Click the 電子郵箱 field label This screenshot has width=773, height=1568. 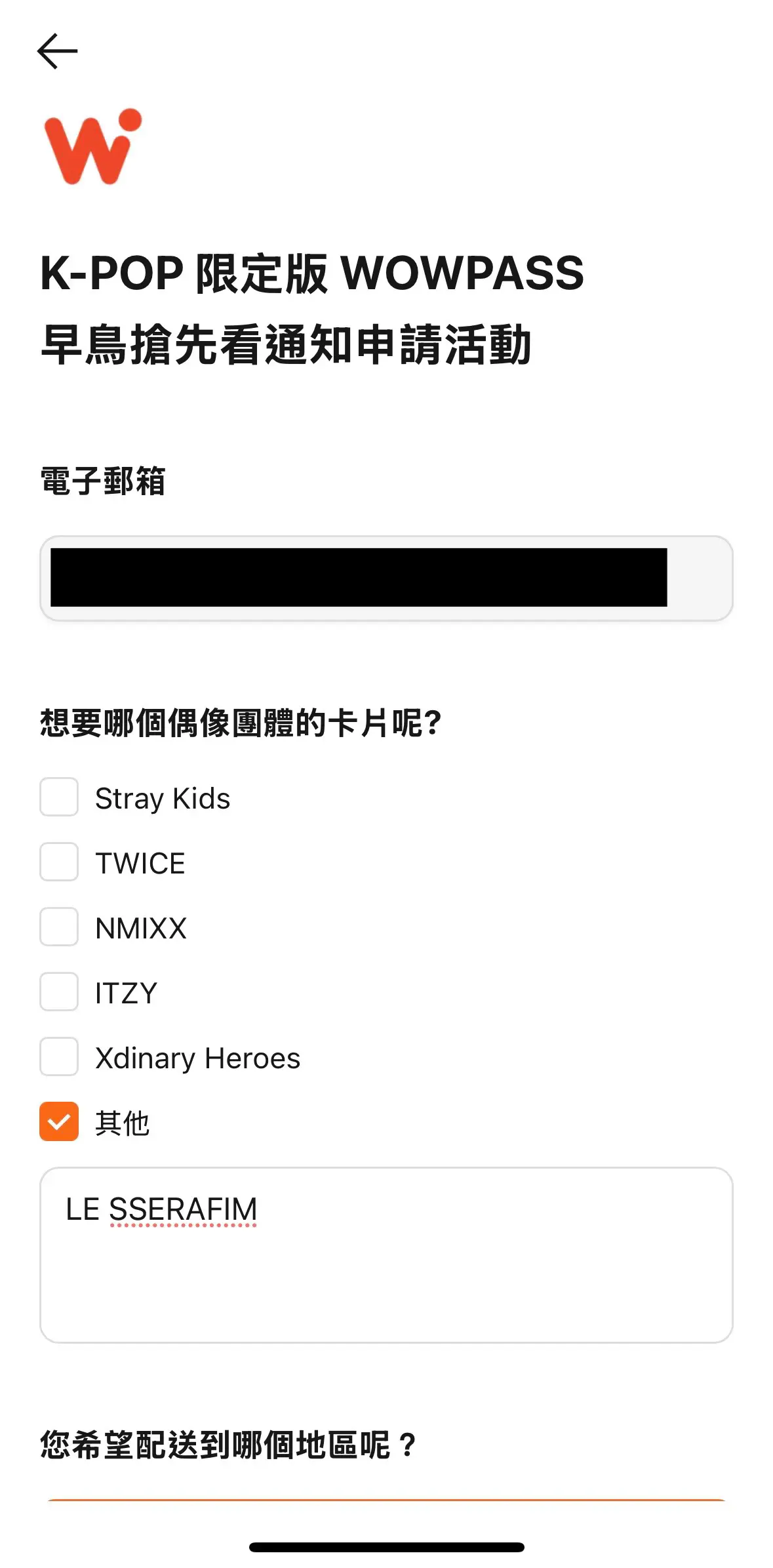(x=103, y=481)
